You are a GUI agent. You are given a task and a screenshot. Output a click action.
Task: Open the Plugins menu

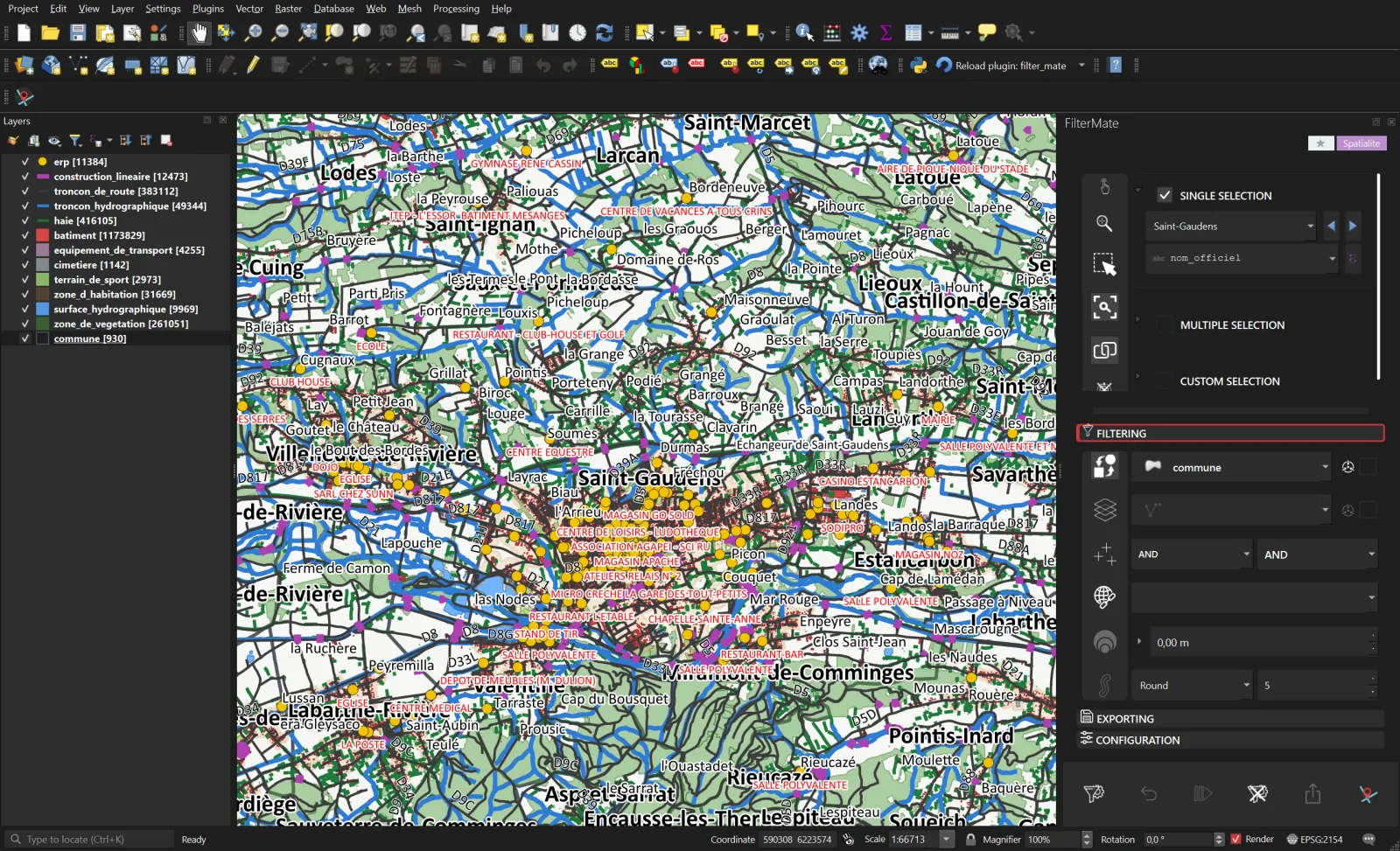pos(208,9)
